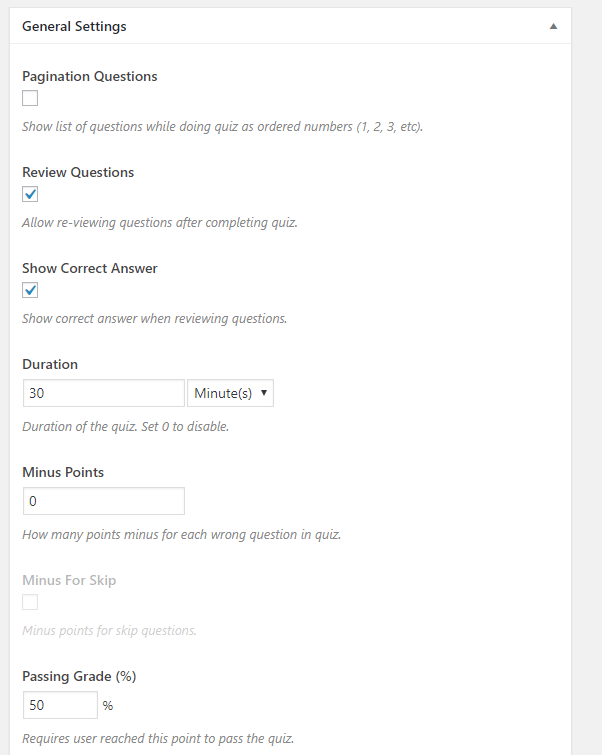The width and height of the screenshot is (602, 755).
Task: Open the Minute(s) duration unit dropdown
Action: (x=230, y=393)
